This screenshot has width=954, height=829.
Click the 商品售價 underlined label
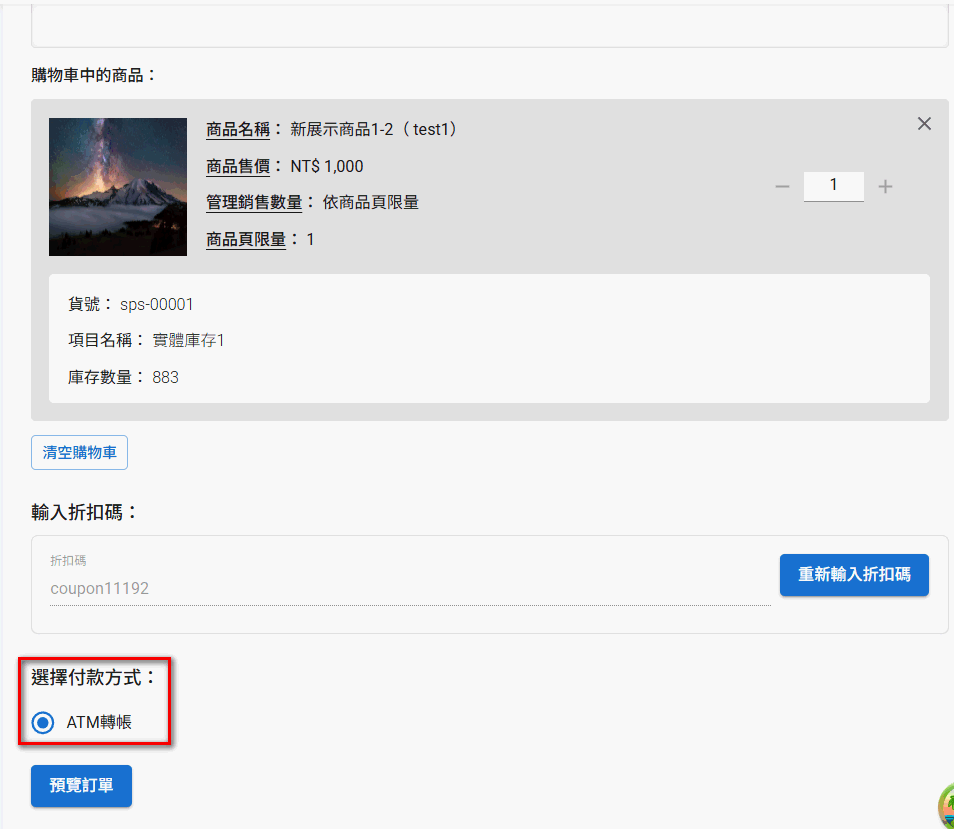[x=238, y=166]
